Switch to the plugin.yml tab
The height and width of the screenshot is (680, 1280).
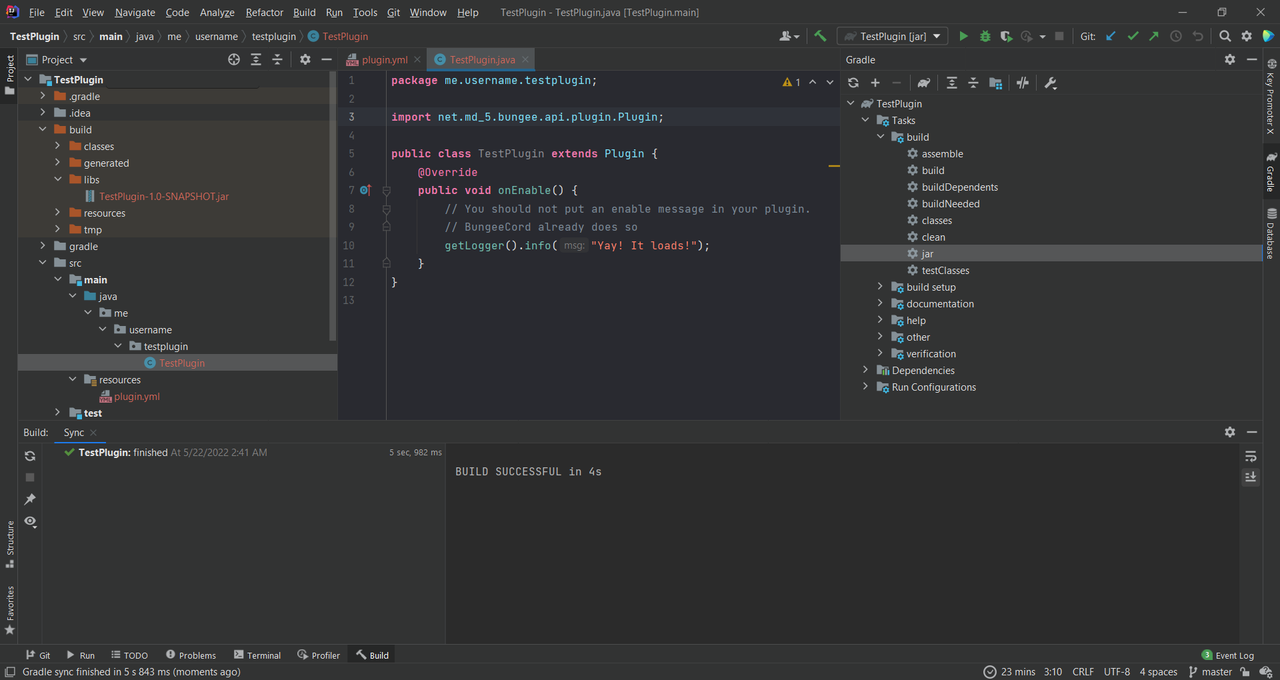pyautogui.click(x=383, y=59)
